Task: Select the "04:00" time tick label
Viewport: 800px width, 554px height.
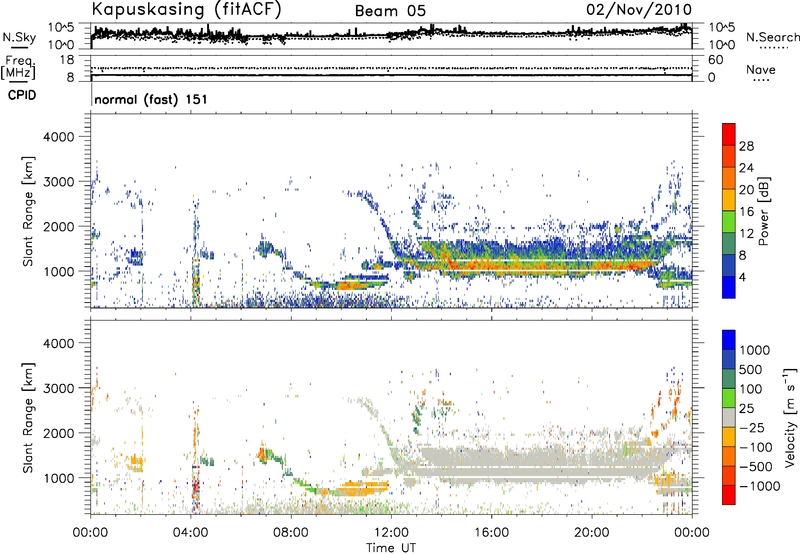Action: (x=190, y=533)
